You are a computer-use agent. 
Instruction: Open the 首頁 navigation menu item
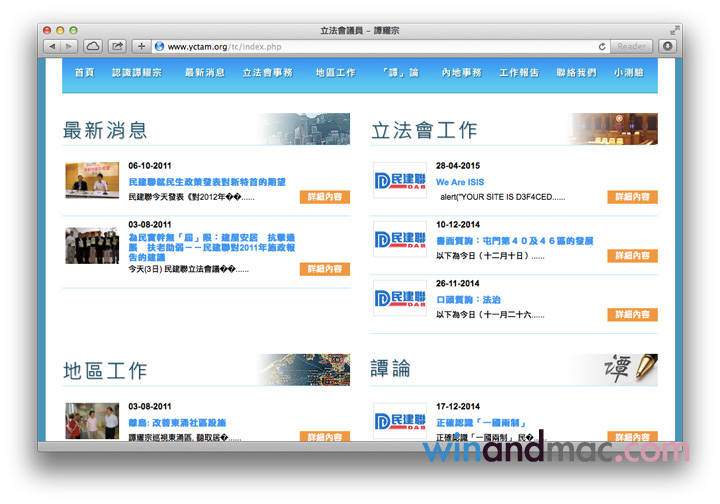click(x=84, y=73)
